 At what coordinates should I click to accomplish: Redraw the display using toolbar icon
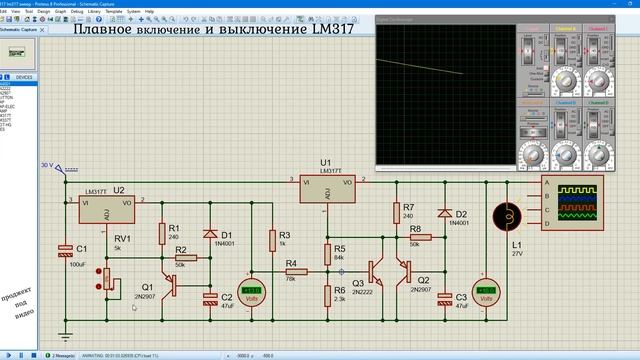click(x=112, y=19)
